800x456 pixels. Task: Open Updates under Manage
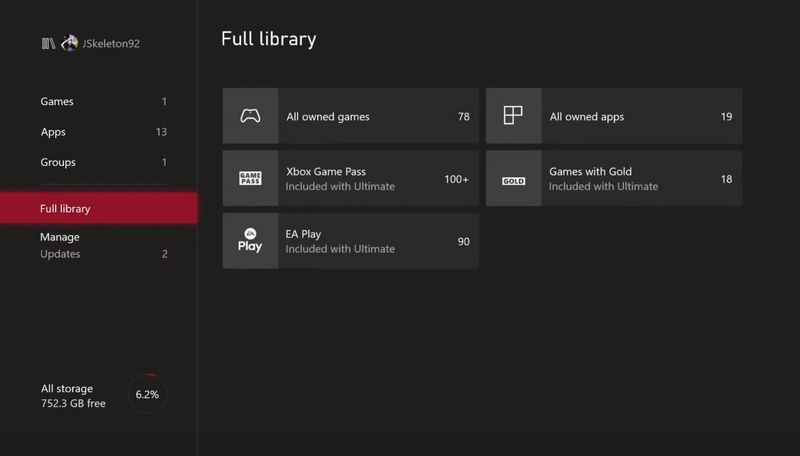(x=104, y=254)
